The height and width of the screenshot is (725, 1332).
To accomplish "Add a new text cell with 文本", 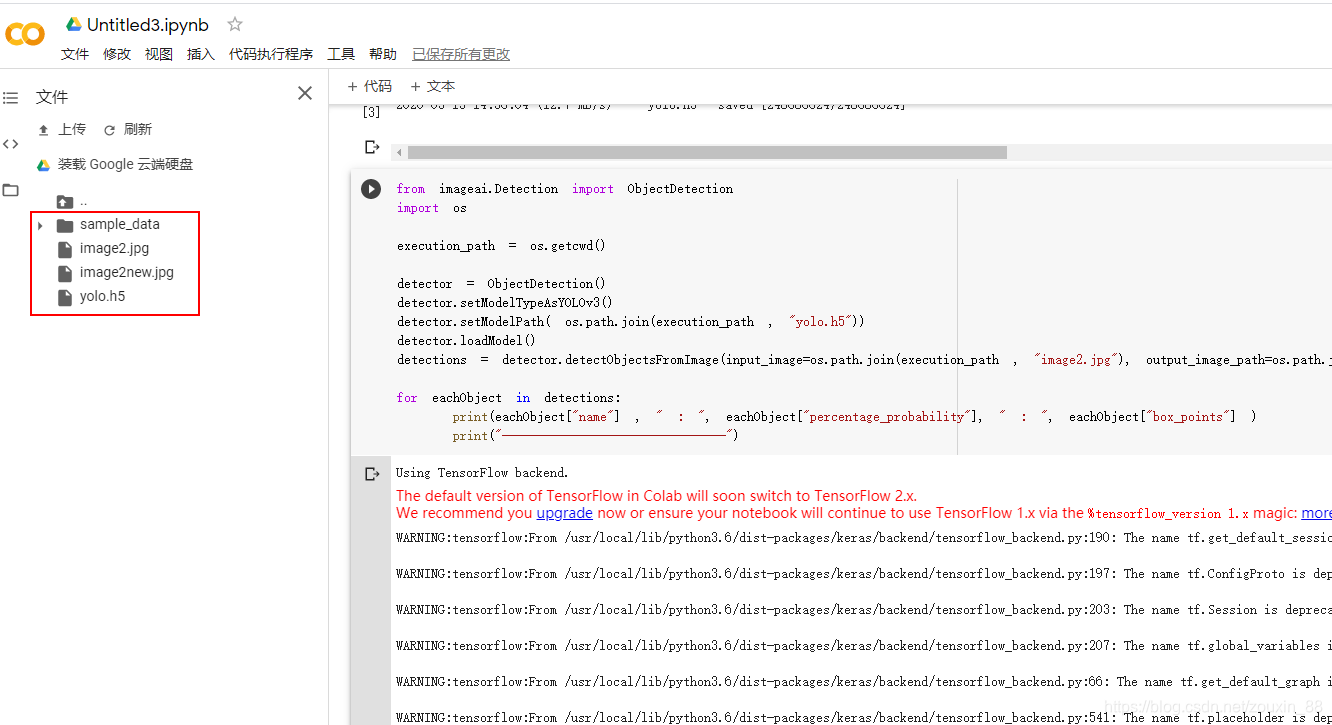I will click(432, 86).
